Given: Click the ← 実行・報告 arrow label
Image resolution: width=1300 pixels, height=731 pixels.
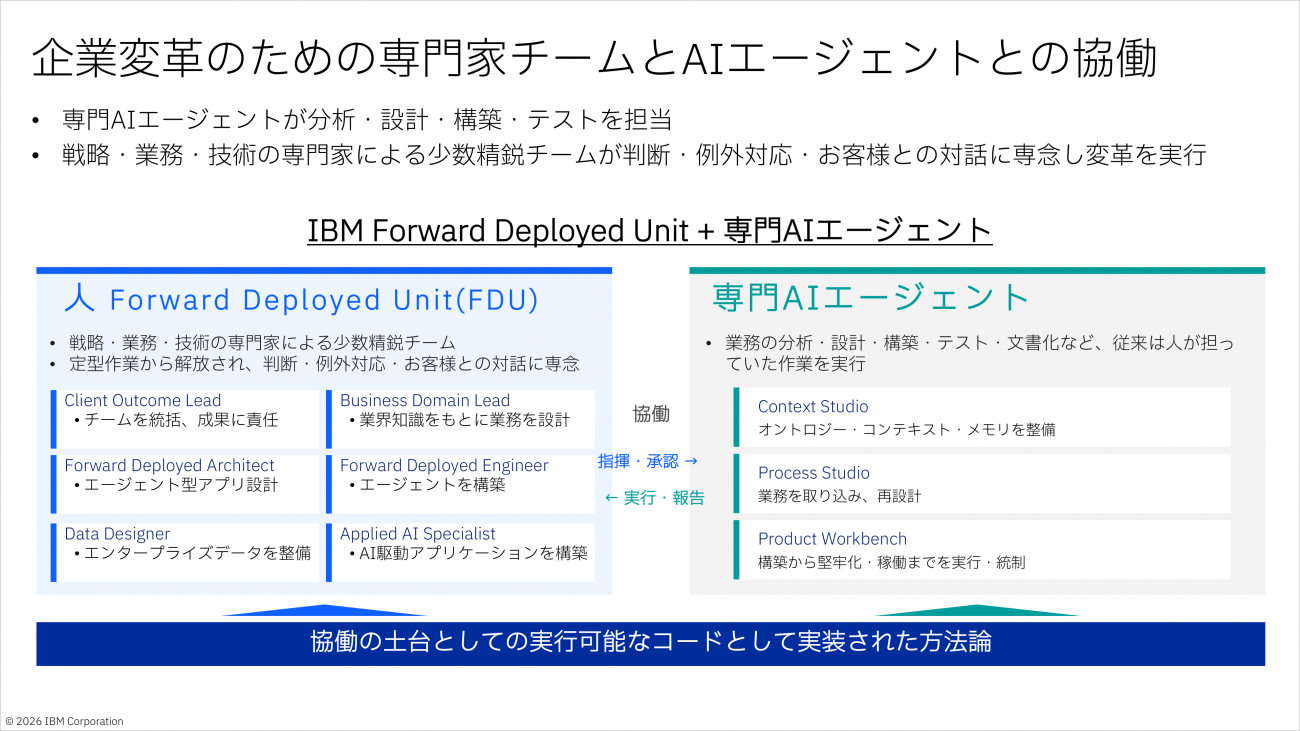Looking at the screenshot, I should (655, 498).
